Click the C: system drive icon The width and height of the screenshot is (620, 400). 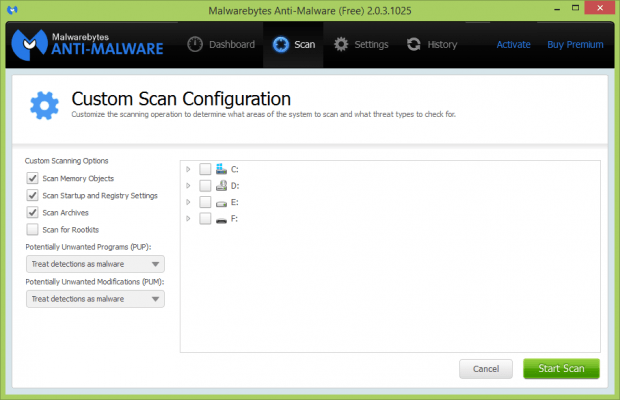click(221, 169)
